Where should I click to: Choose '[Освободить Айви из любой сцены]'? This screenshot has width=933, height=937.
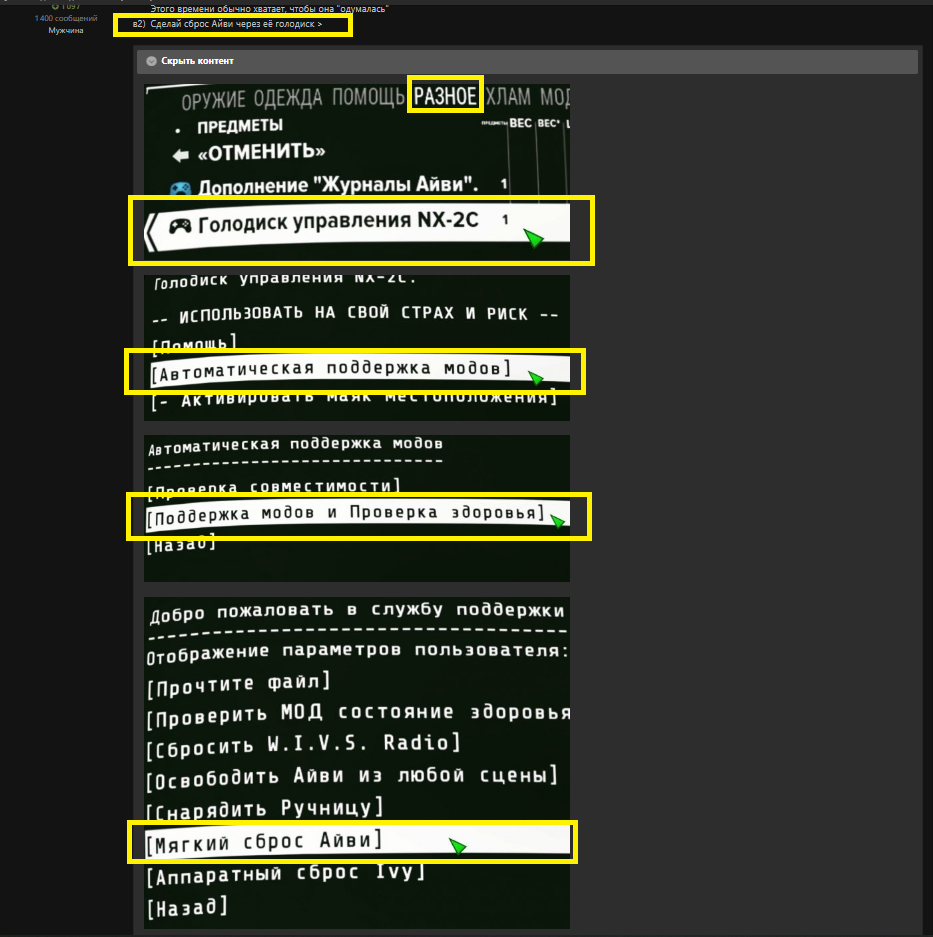pyautogui.click(x=351, y=776)
